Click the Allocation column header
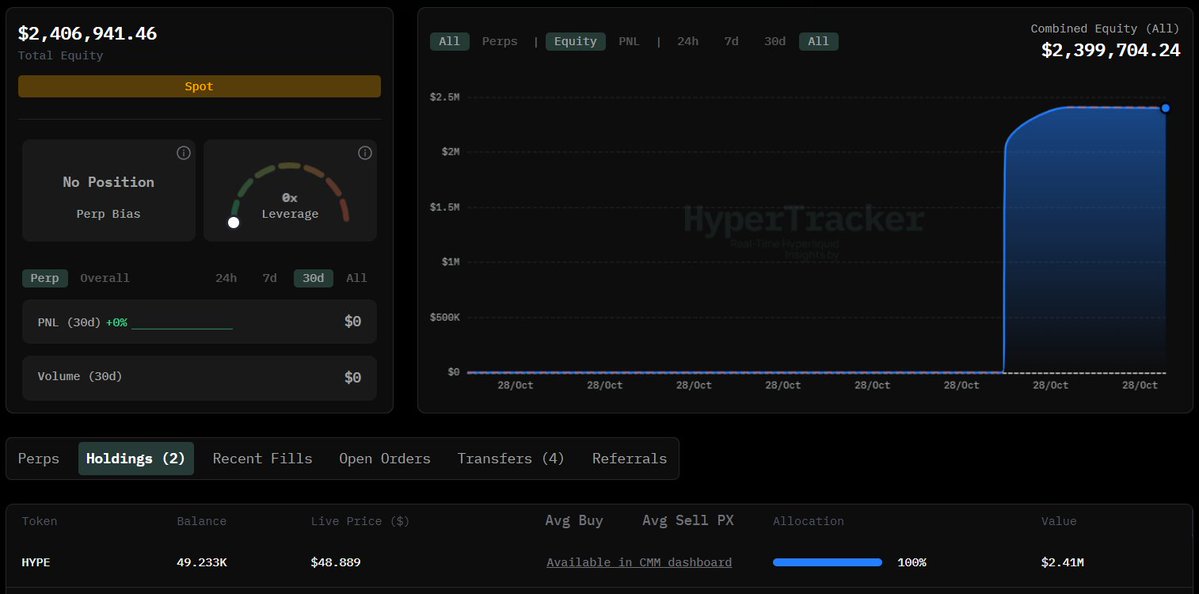Screen dimensions: 1199x594 [x=808, y=521]
